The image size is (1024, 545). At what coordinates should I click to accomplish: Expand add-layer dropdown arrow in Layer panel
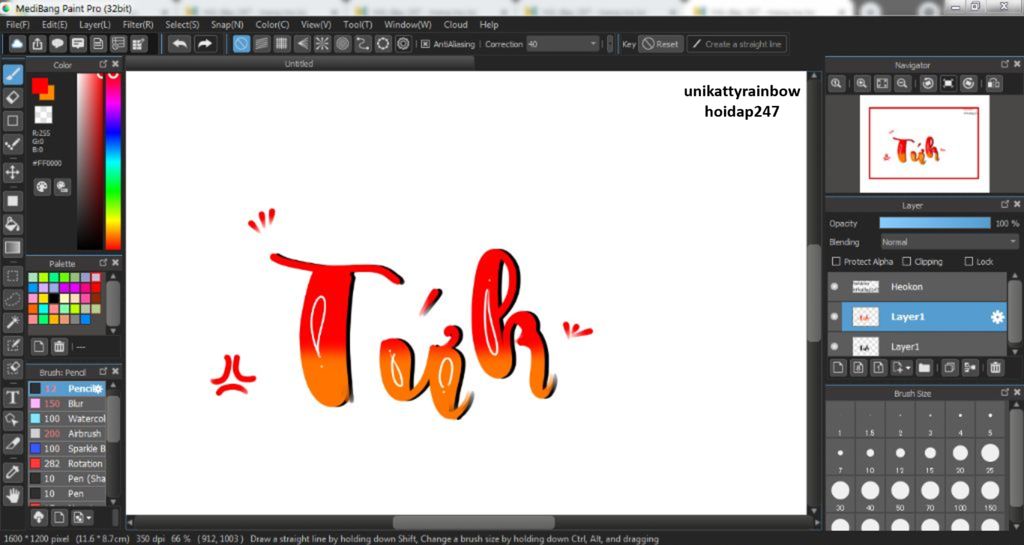(x=908, y=369)
